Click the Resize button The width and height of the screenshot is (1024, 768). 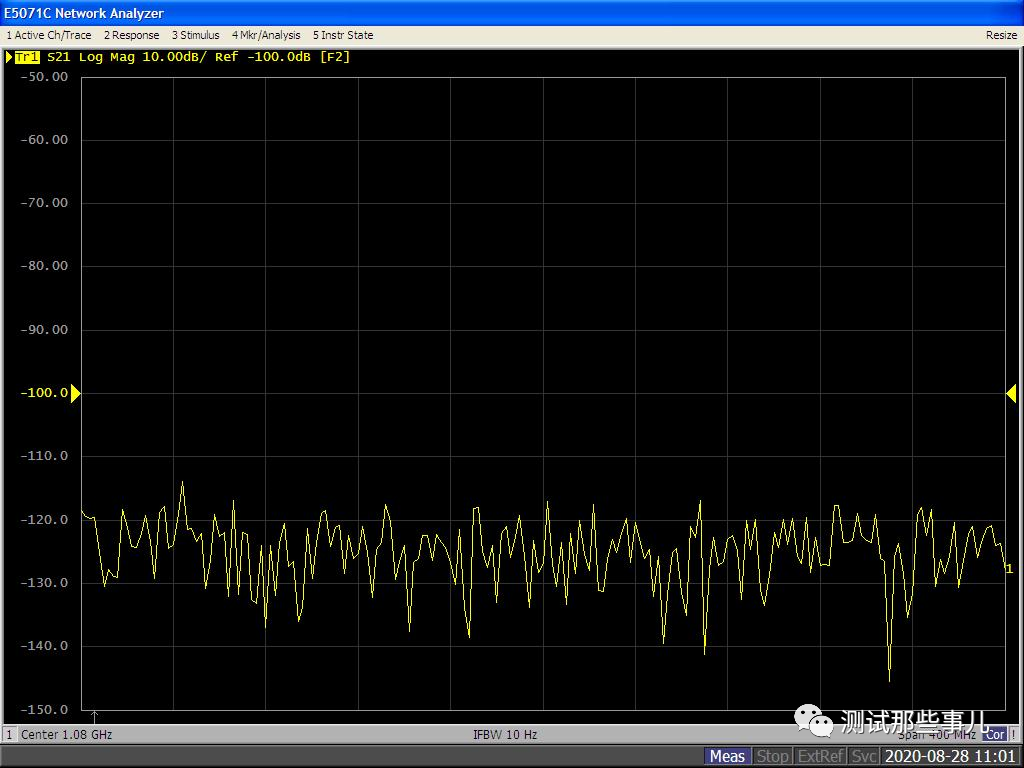(1001, 35)
